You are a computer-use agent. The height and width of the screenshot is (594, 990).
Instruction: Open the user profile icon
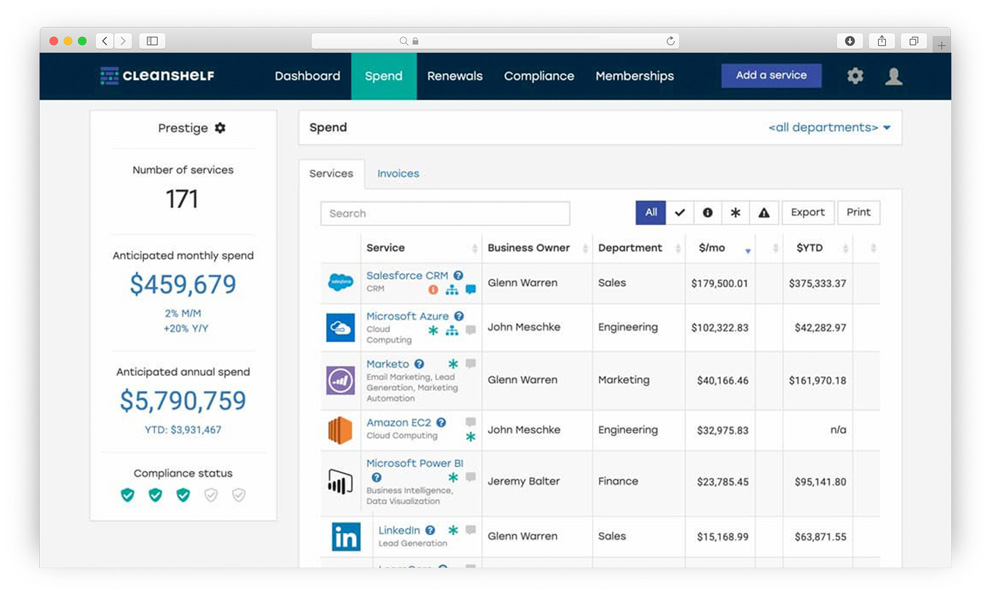tap(893, 76)
